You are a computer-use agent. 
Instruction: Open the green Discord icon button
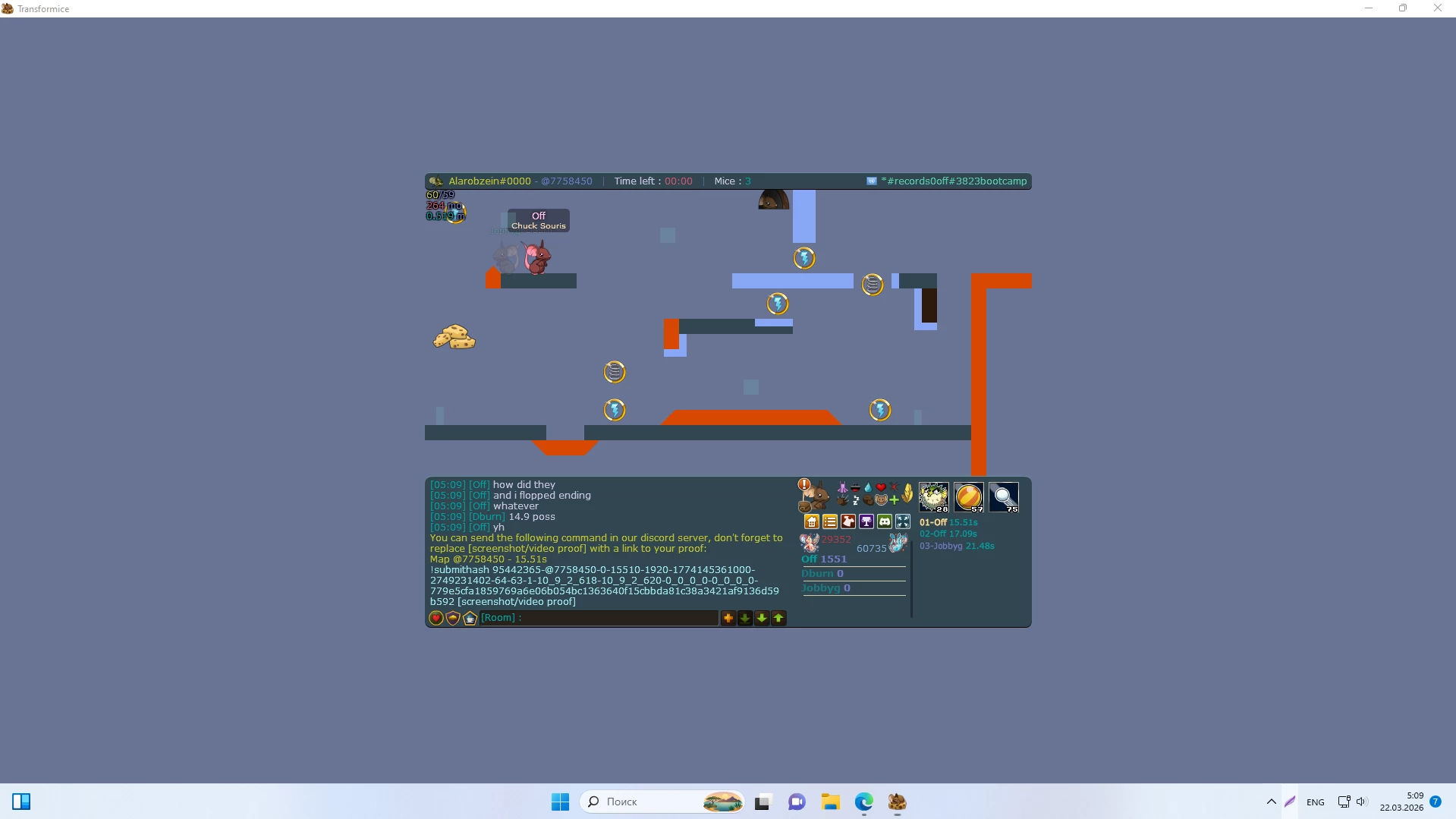885,521
